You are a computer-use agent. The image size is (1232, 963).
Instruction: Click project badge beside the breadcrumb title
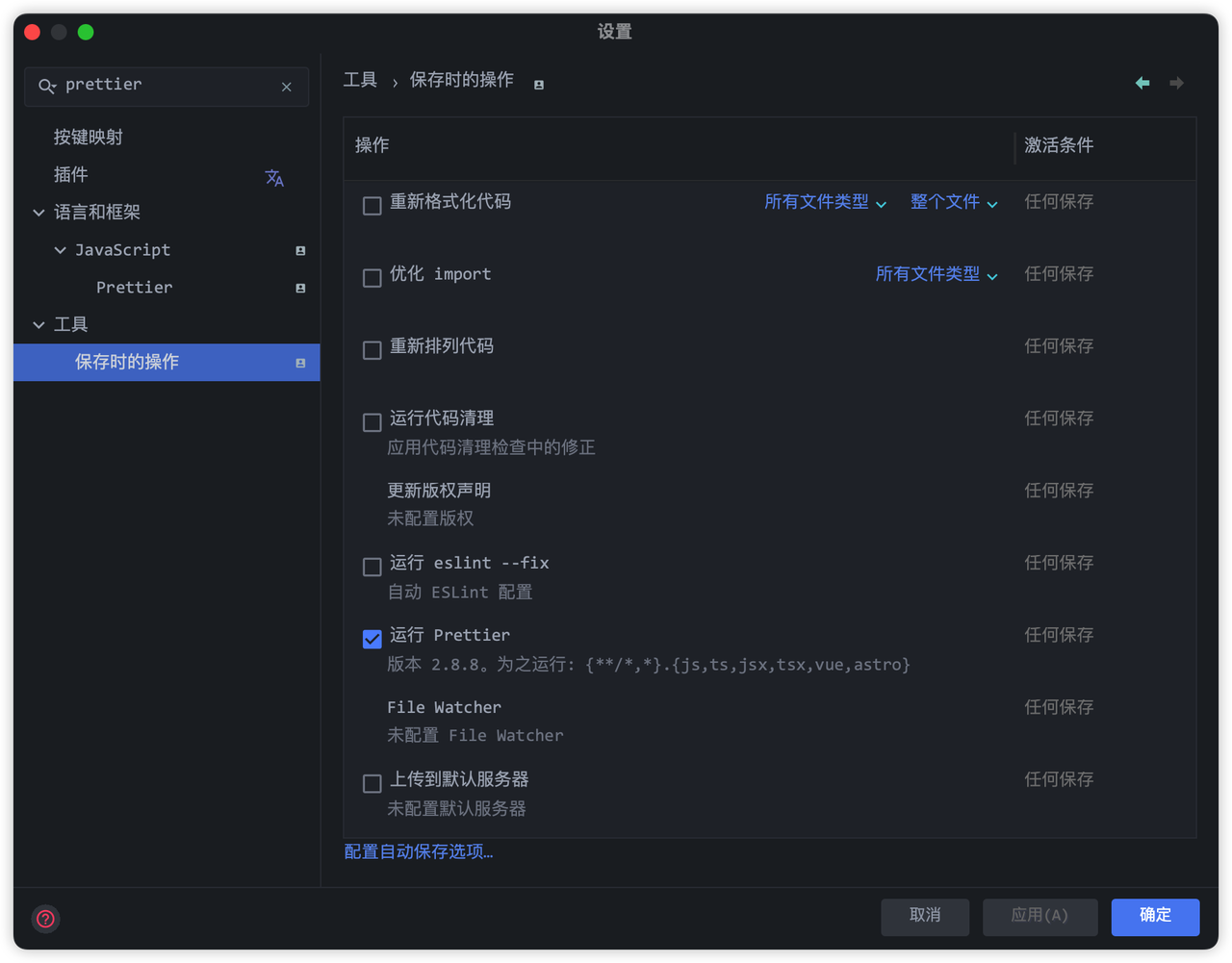[539, 85]
